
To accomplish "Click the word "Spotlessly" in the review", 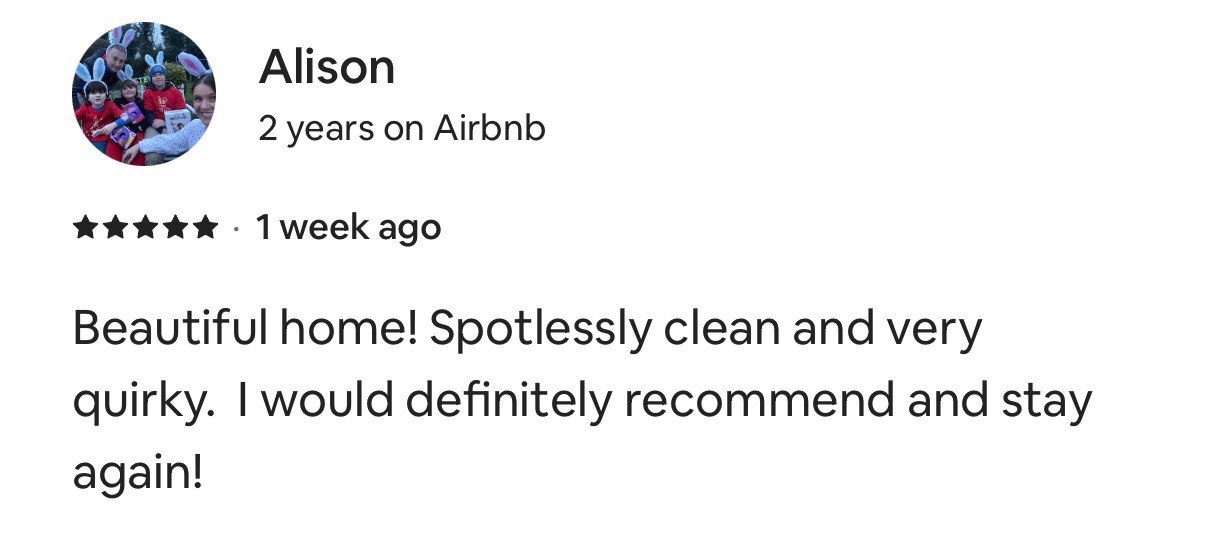I will point(540,330).
